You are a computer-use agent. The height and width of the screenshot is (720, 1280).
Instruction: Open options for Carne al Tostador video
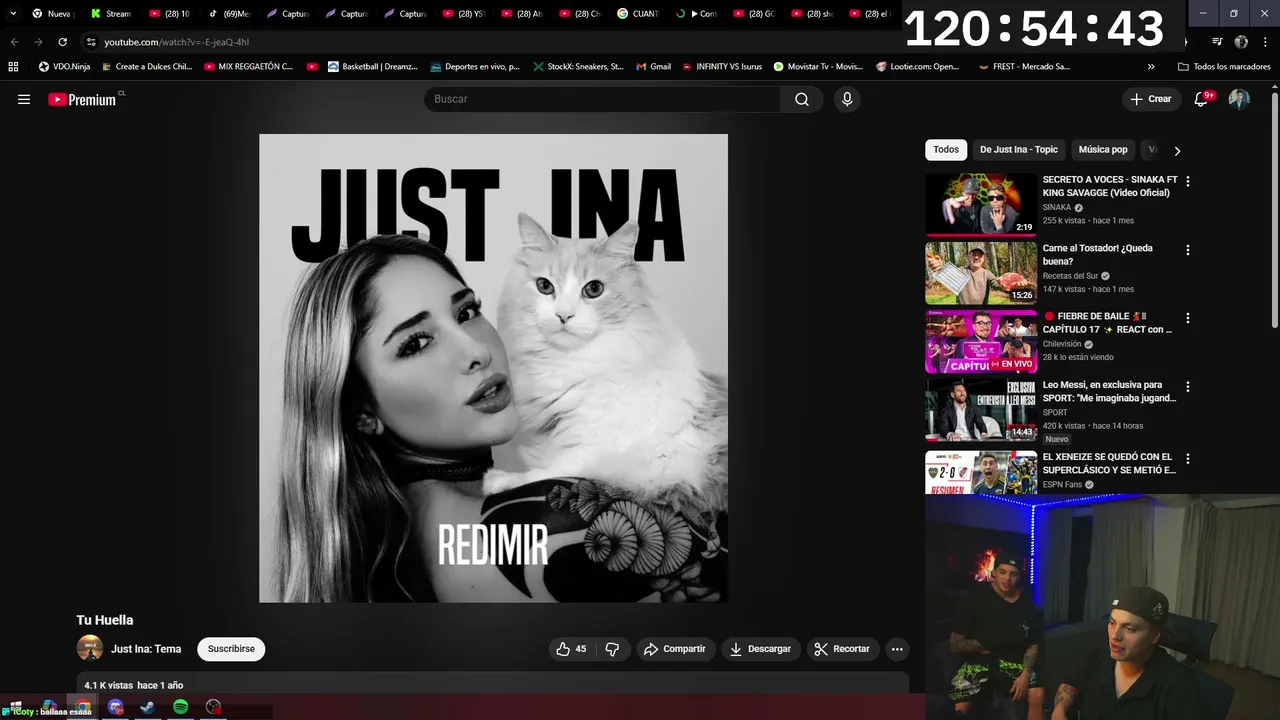click(1188, 250)
